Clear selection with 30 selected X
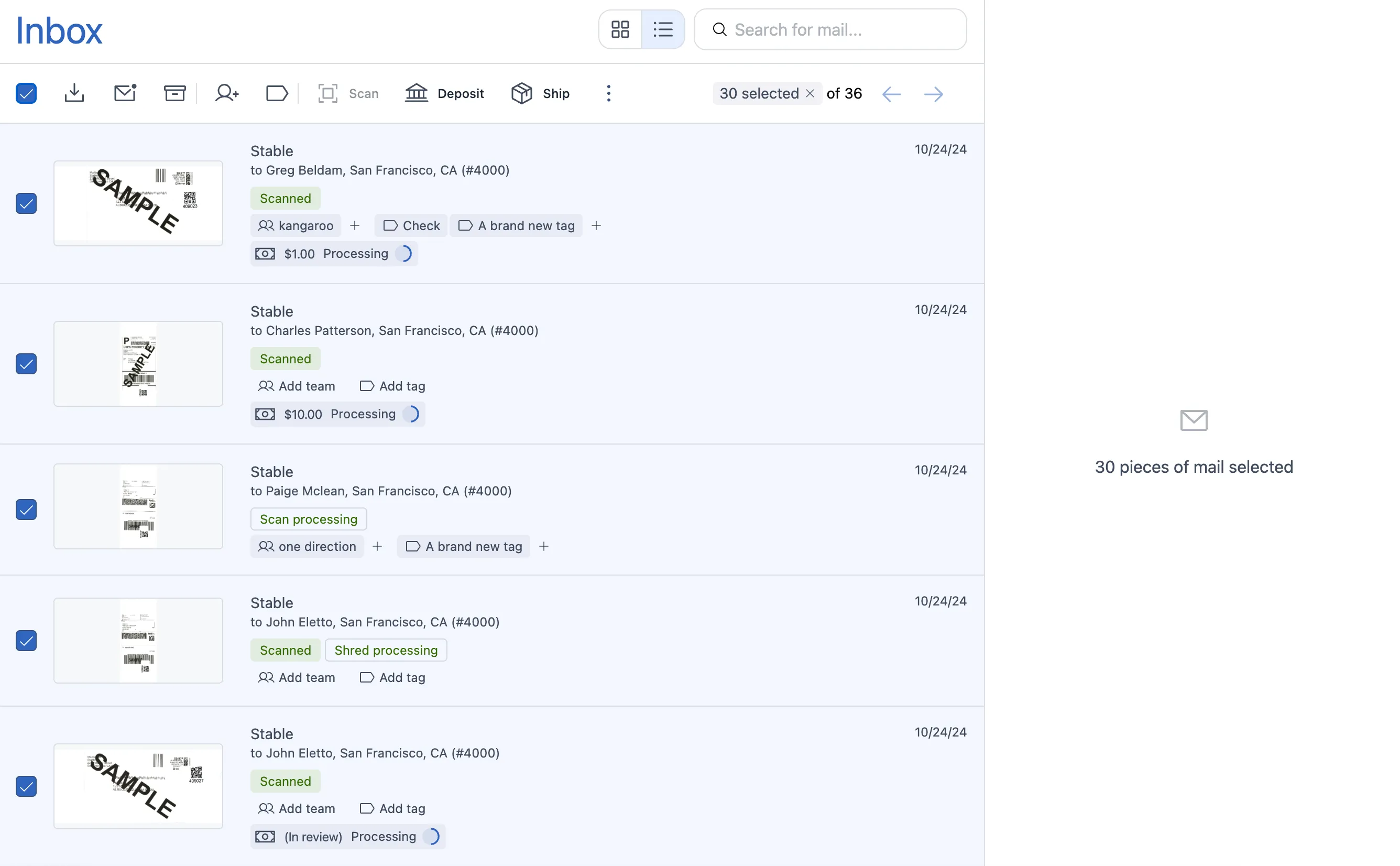Image resolution: width=1400 pixels, height=866 pixels. (x=810, y=93)
